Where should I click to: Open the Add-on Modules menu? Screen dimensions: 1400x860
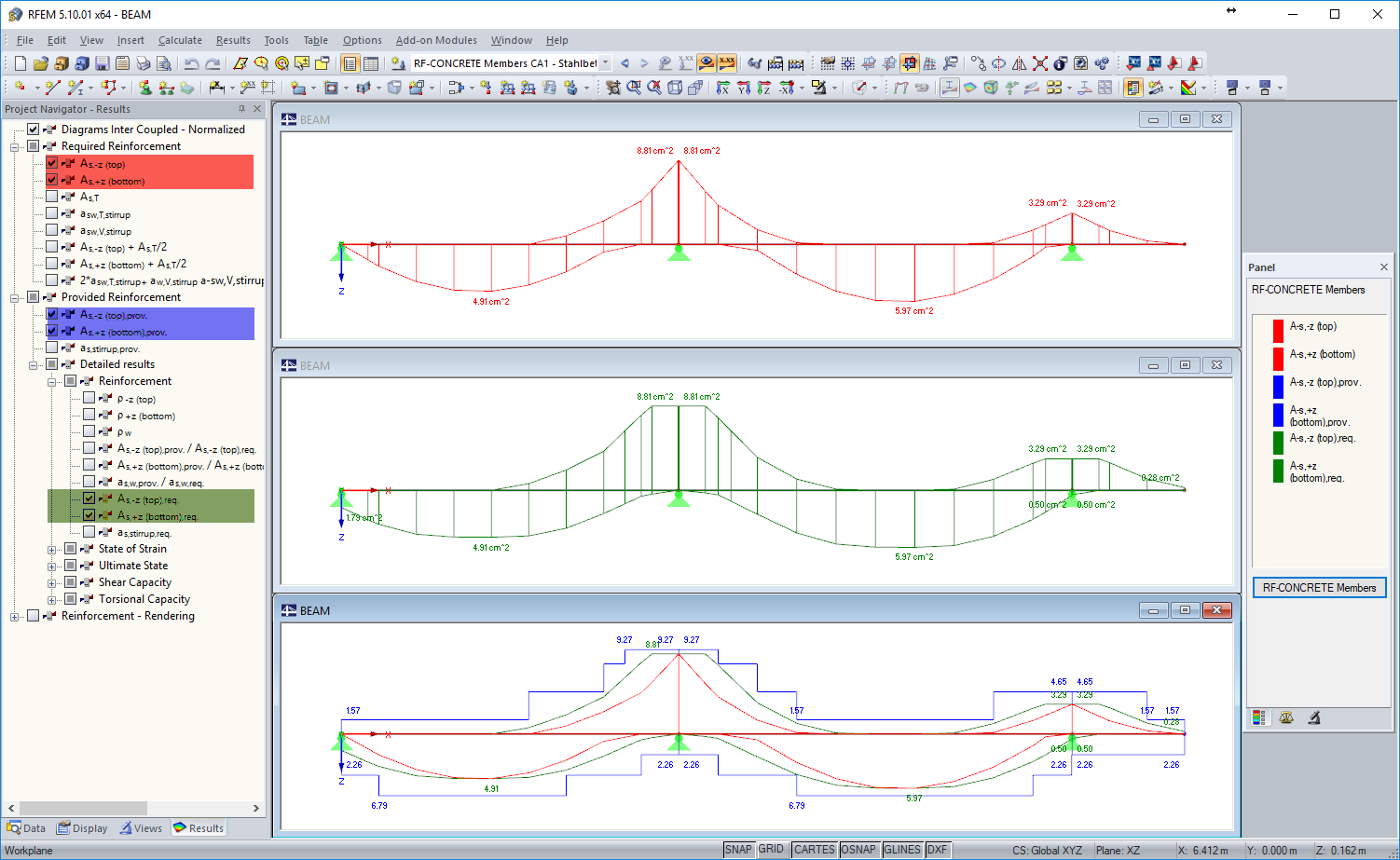coord(436,40)
